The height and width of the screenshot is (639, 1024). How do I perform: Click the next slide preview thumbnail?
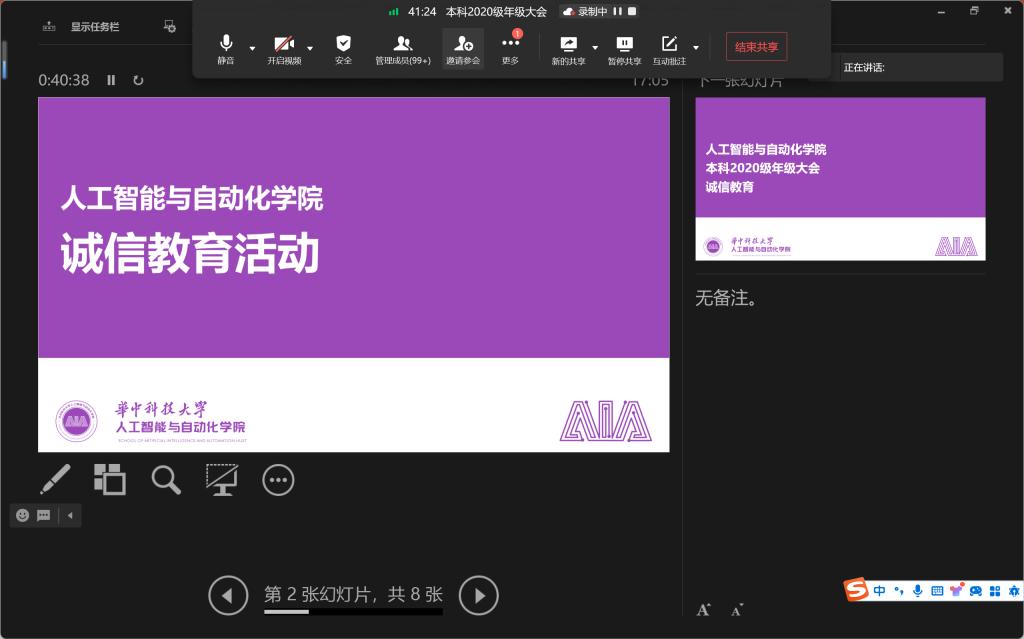[x=840, y=178]
